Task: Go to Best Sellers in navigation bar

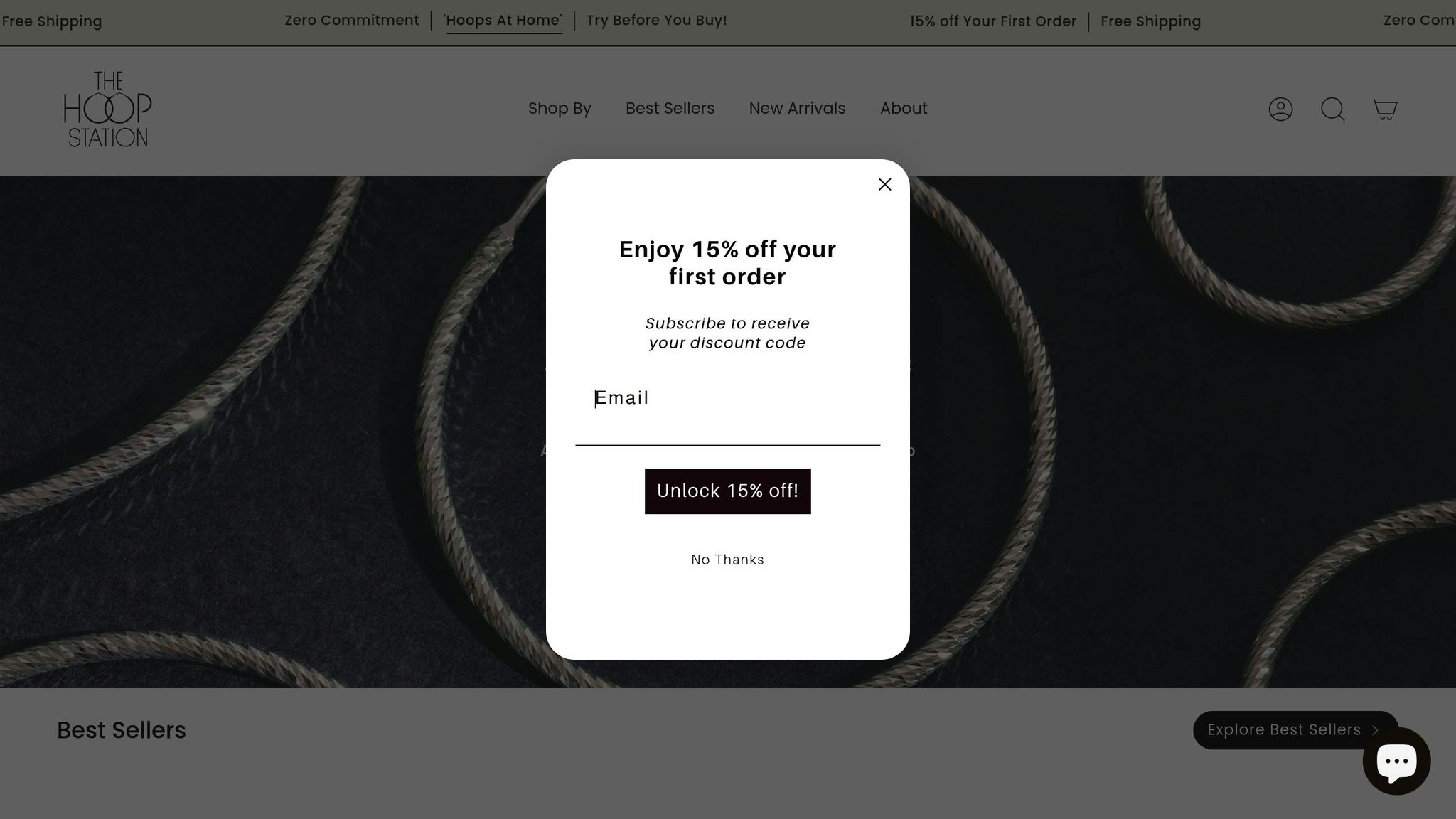Action: point(670,108)
